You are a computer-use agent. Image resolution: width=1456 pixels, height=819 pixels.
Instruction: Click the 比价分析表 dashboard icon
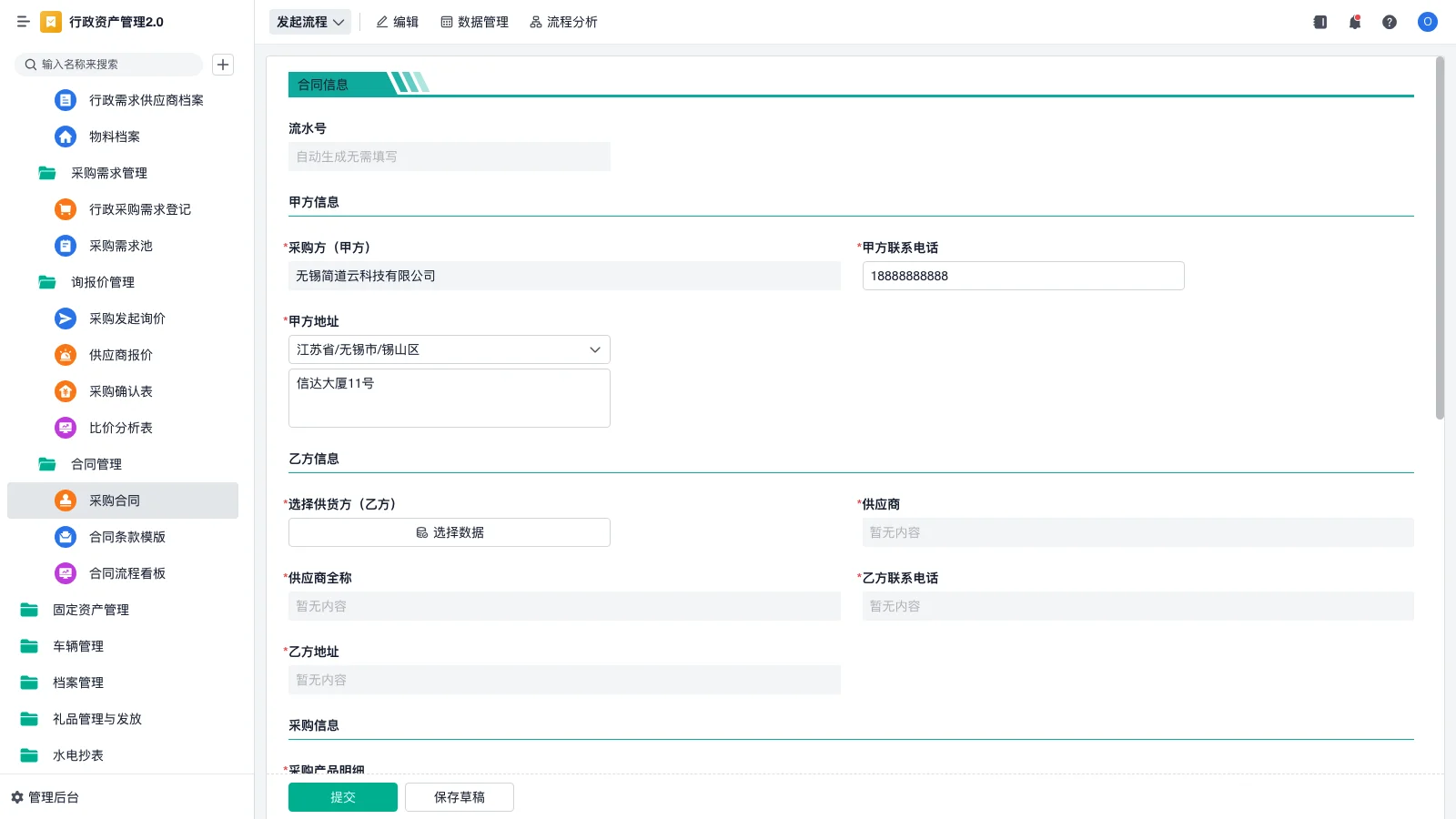[x=66, y=428]
